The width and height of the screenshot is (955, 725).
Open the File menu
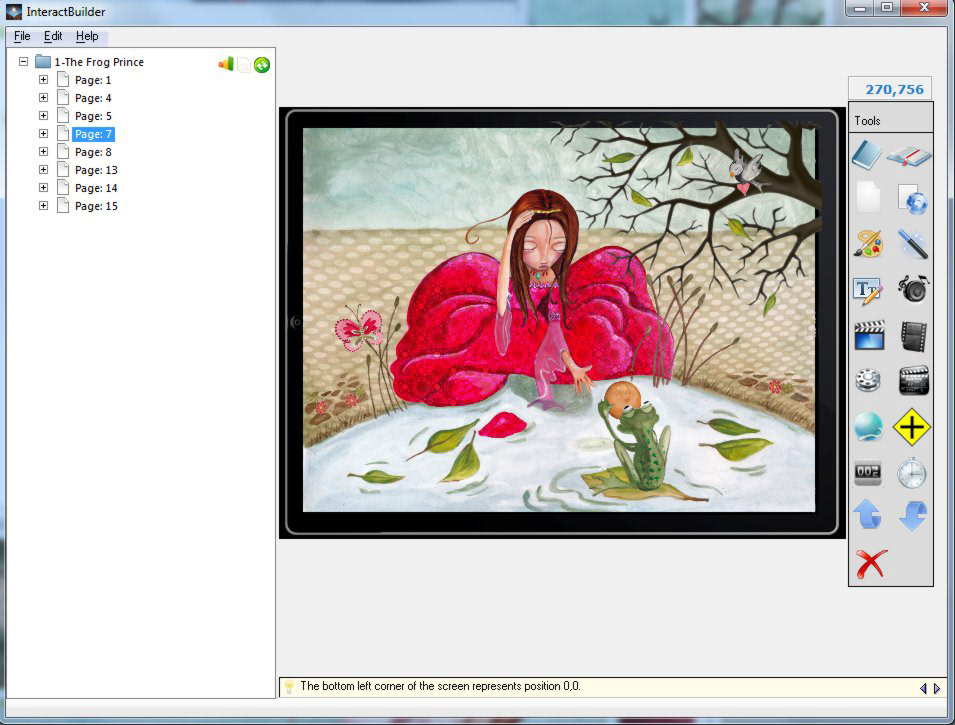coord(22,36)
